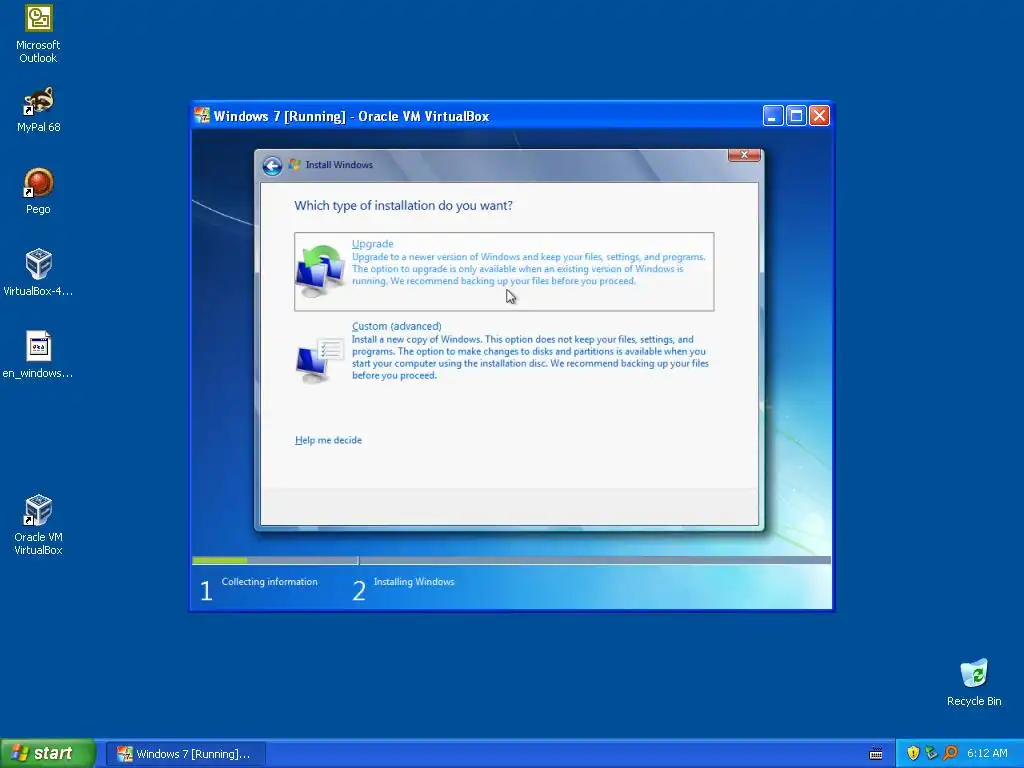
Task: Click the orange magnifier tray icon
Action: point(950,753)
